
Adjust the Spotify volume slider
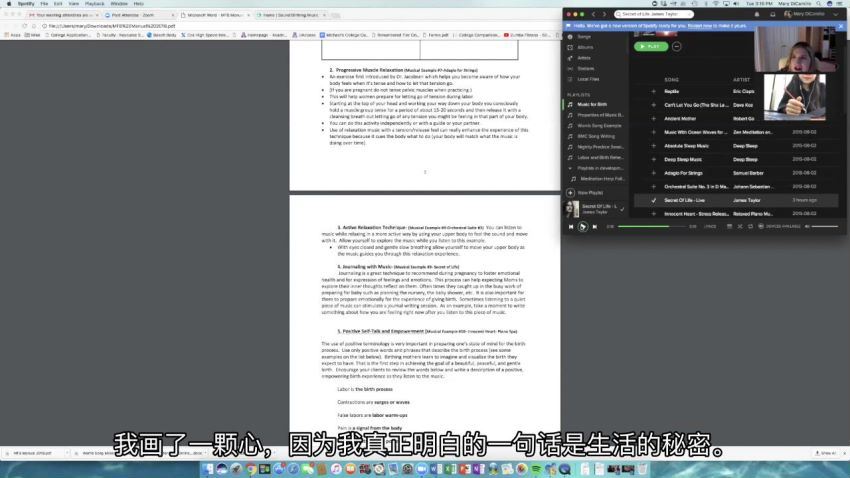[825, 227]
